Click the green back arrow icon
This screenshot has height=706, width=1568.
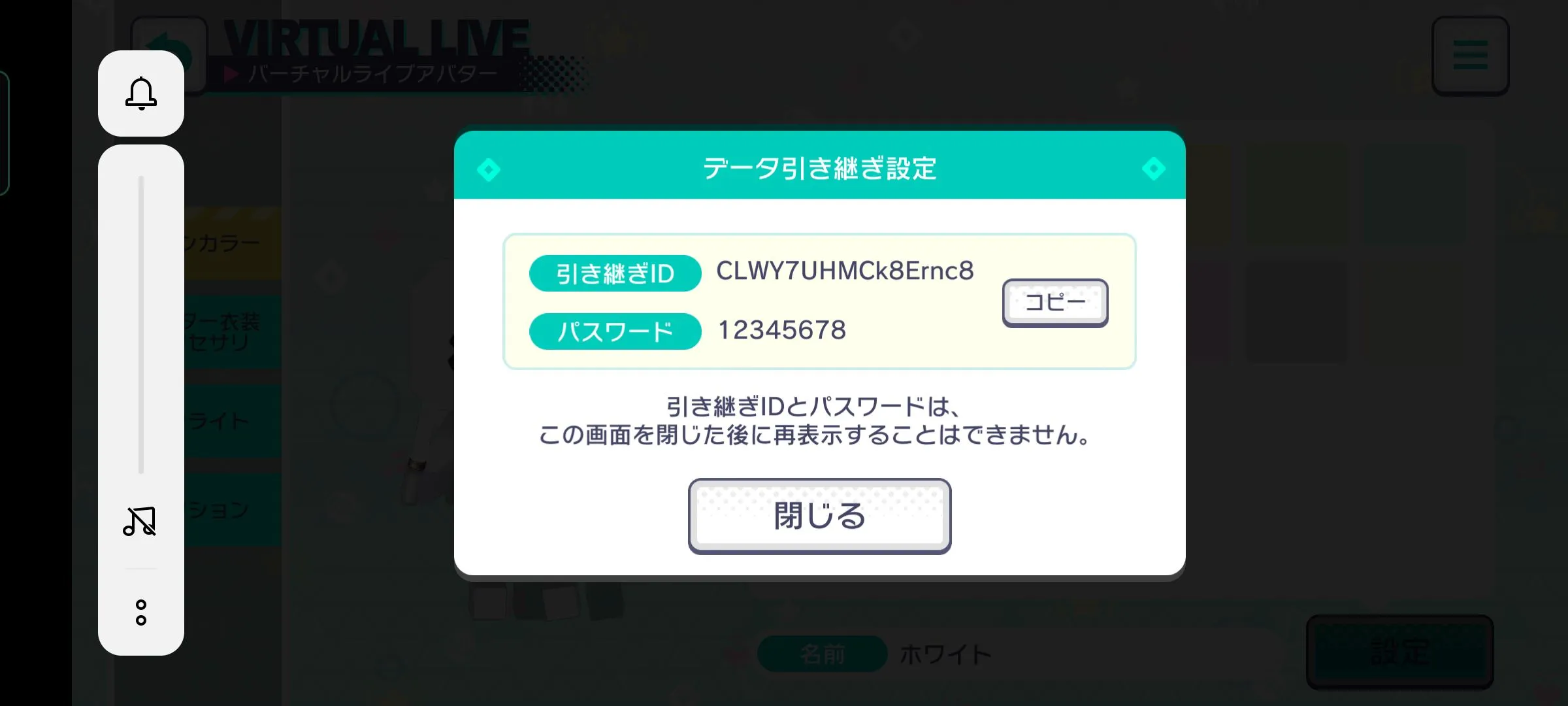tap(170, 55)
